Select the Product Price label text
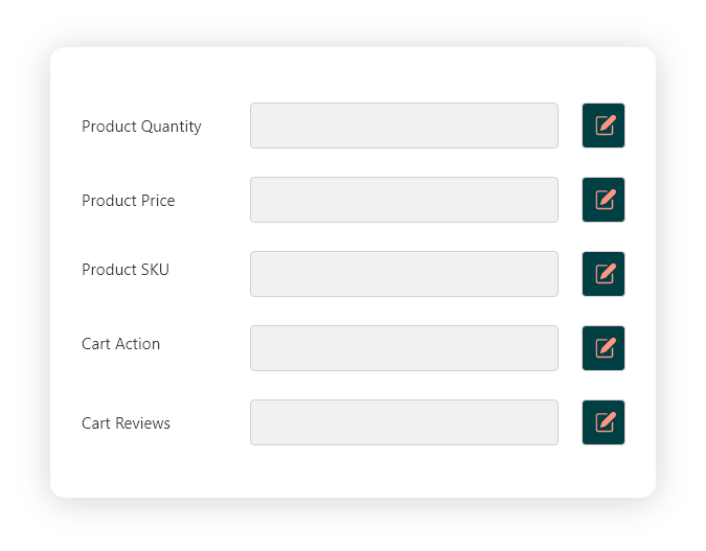The height and width of the screenshot is (551, 706). pyautogui.click(x=128, y=200)
